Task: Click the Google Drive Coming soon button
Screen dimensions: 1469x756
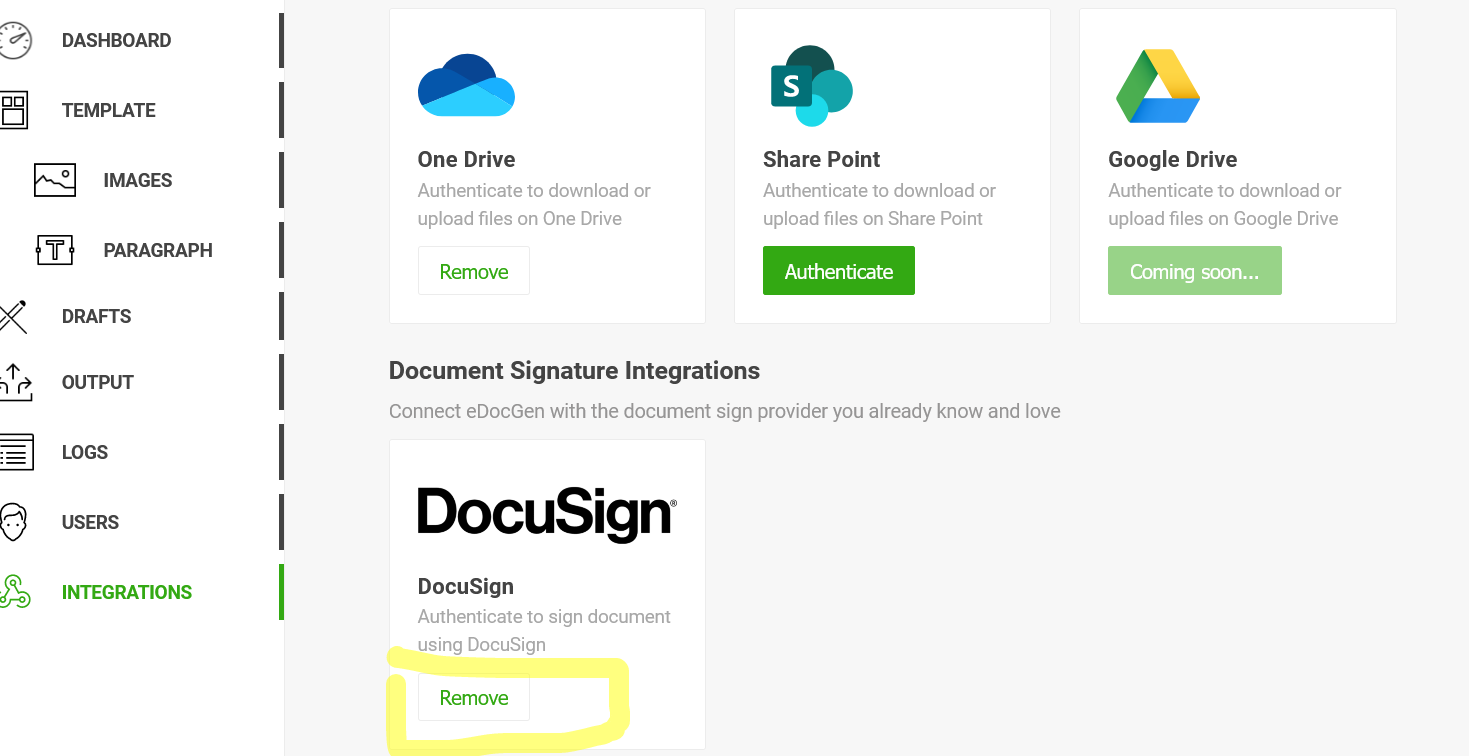Action: coord(1195,271)
